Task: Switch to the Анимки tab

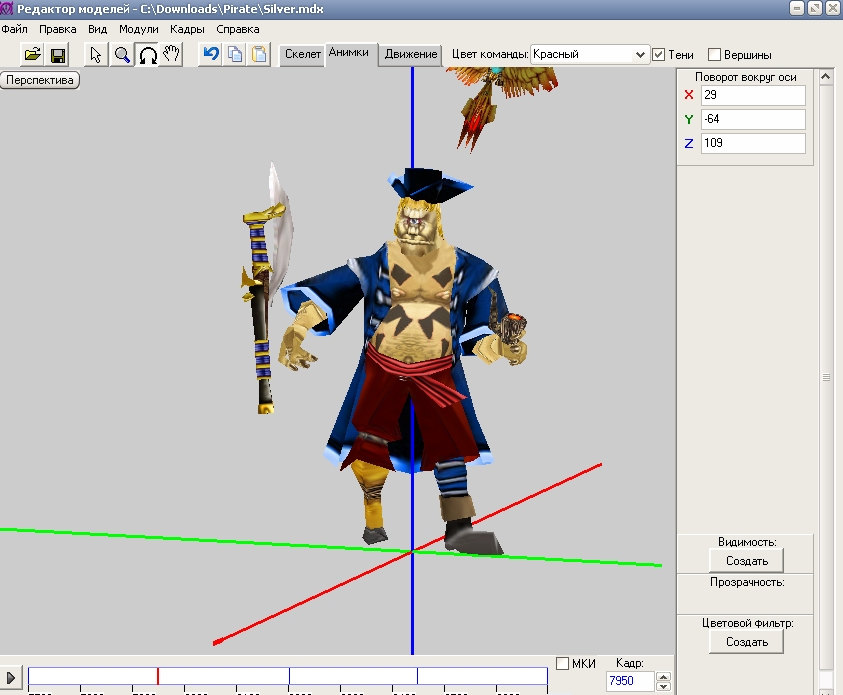Action: (349, 53)
